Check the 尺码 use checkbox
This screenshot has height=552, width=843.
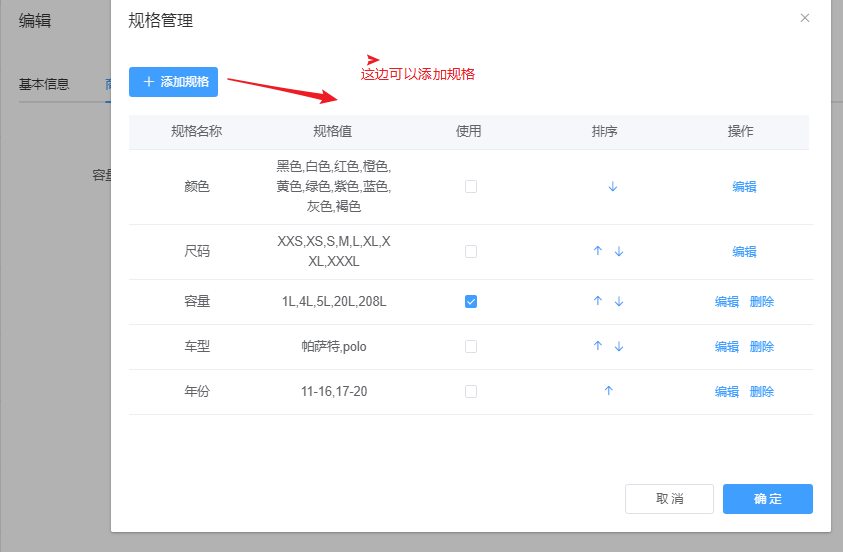click(x=471, y=252)
